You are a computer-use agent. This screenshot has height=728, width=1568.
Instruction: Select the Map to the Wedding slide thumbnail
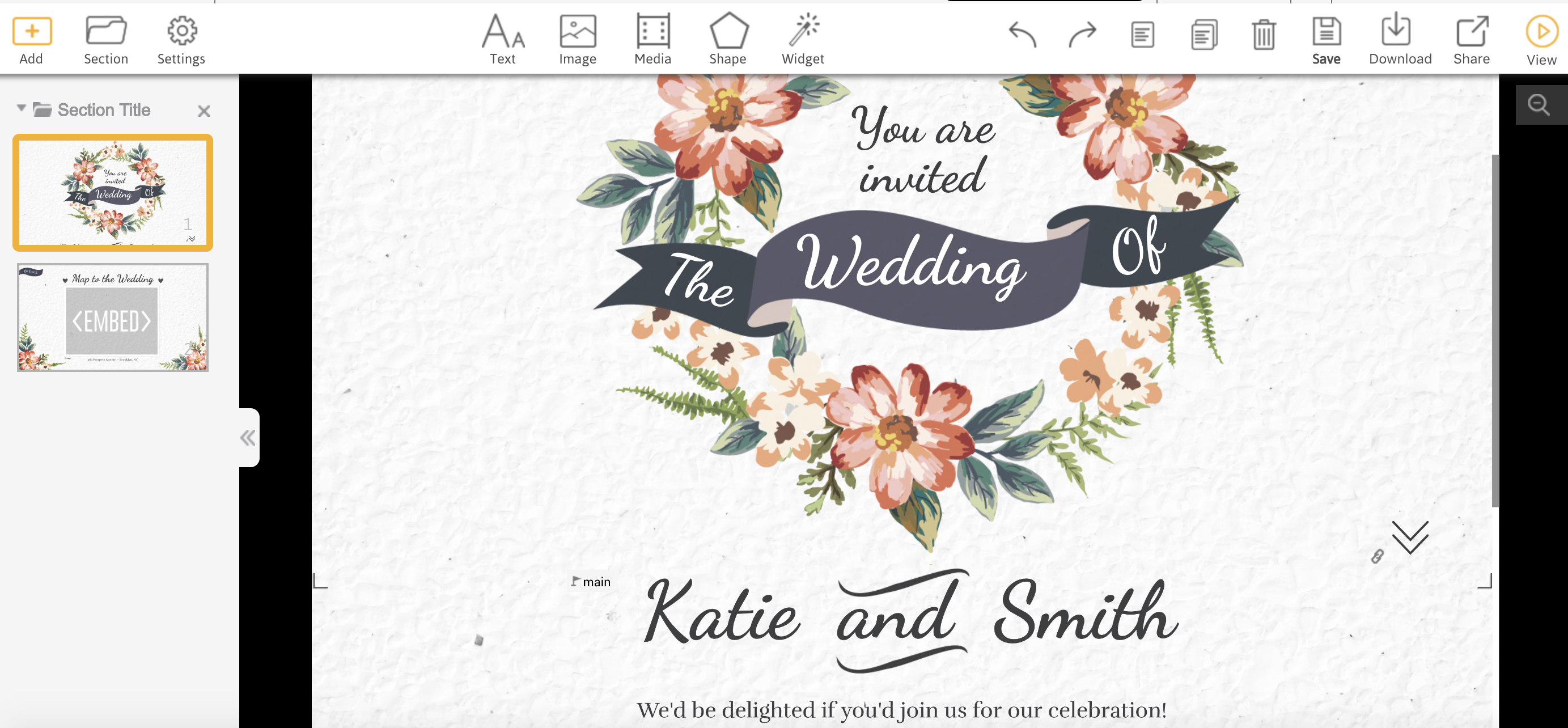(x=113, y=317)
